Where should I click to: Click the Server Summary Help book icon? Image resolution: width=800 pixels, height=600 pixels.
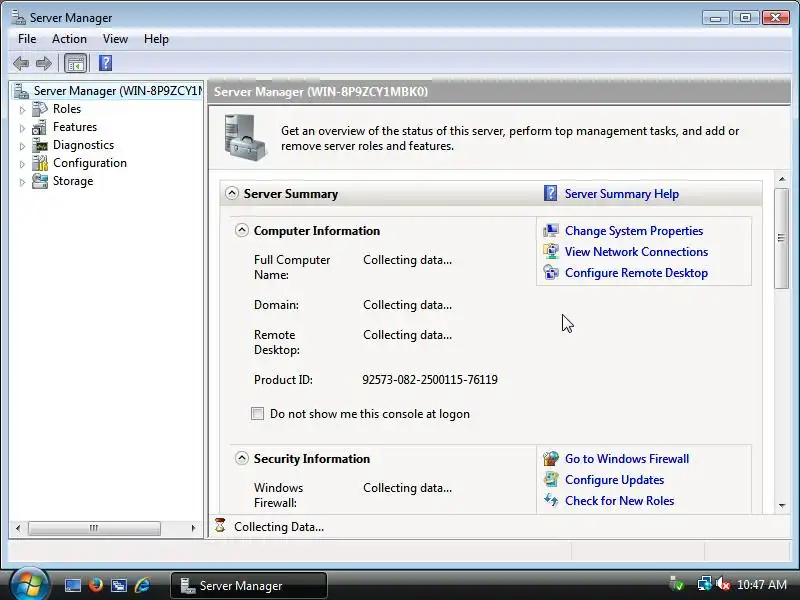click(x=551, y=194)
